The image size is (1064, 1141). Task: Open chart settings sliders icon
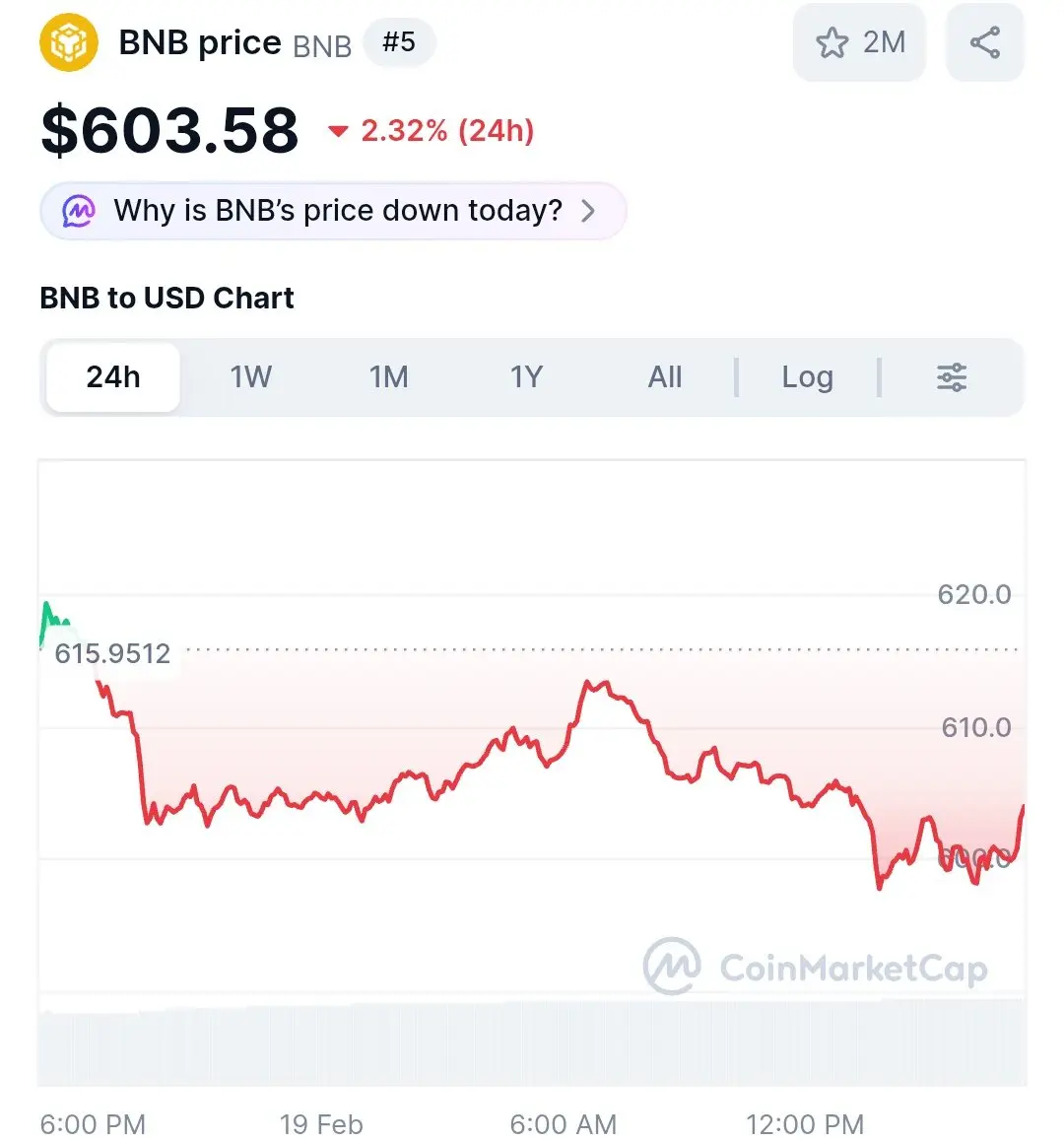click(x=951, y=377)
